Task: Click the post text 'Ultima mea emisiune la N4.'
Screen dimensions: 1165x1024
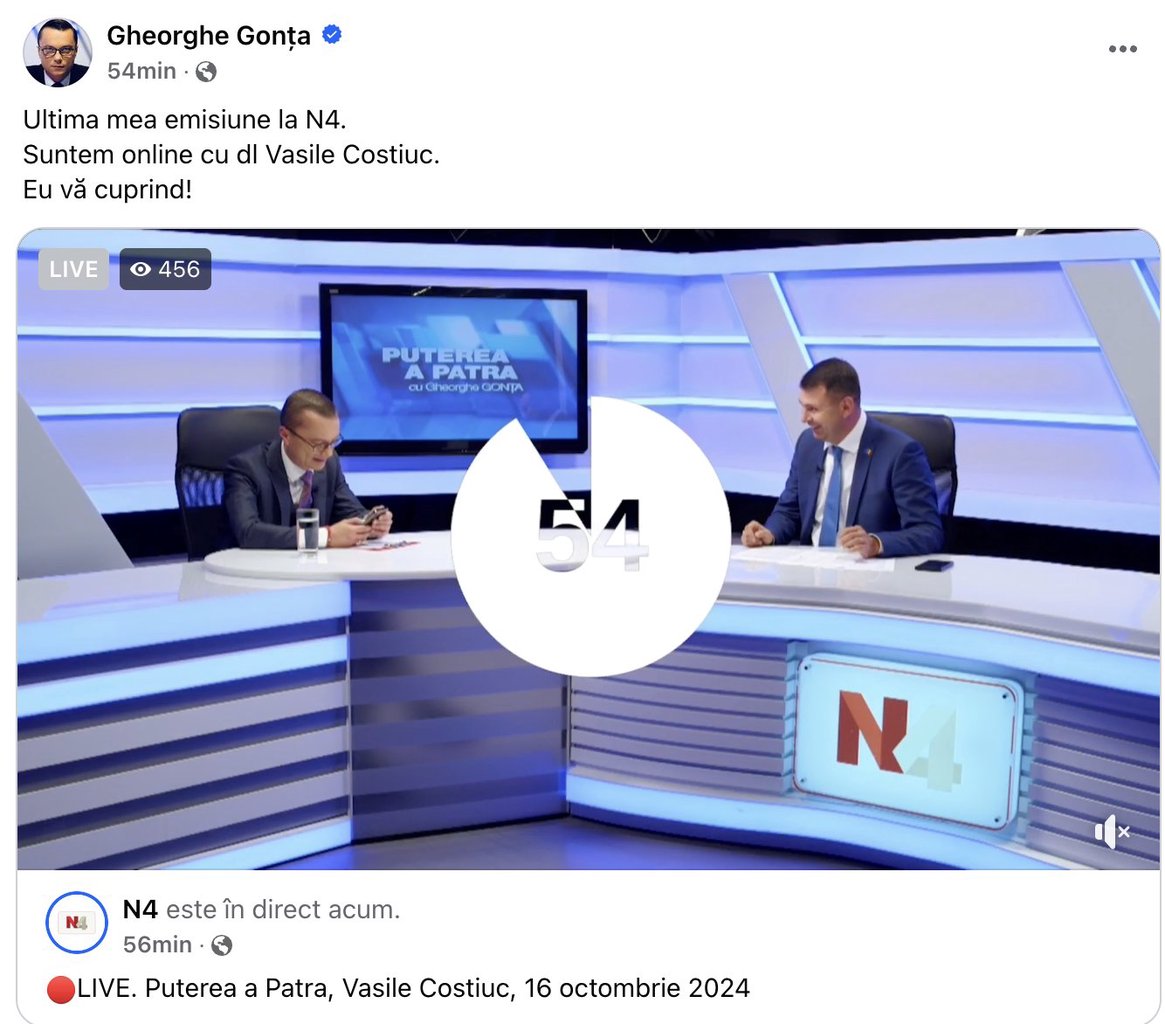Action: coord(185,120)
